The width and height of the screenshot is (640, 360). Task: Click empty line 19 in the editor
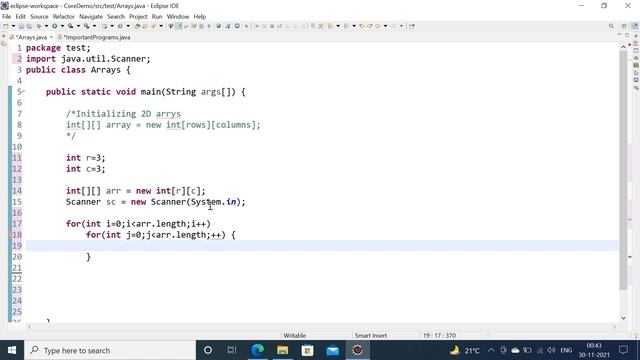322,246
